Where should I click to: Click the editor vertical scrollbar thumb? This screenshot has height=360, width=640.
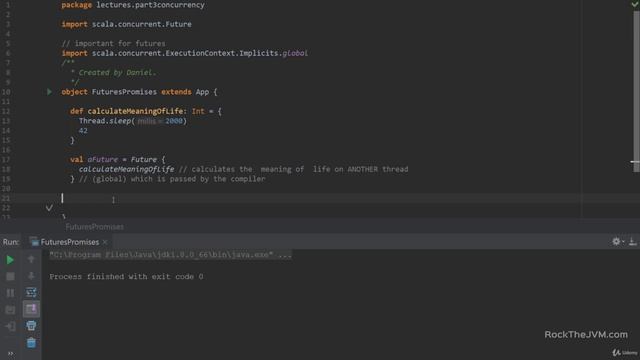(636, 91)
